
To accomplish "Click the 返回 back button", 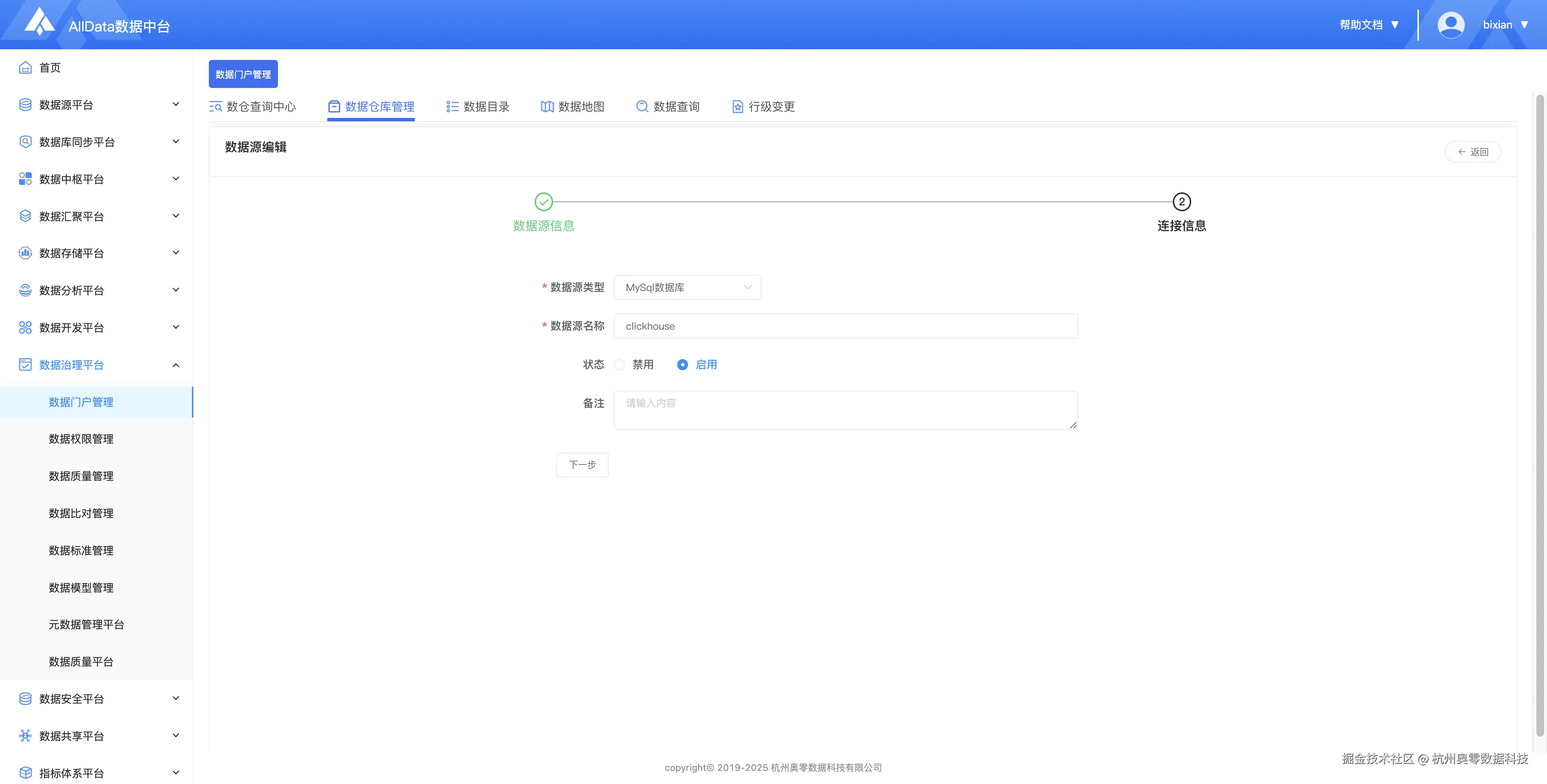I will [1473, 152].
